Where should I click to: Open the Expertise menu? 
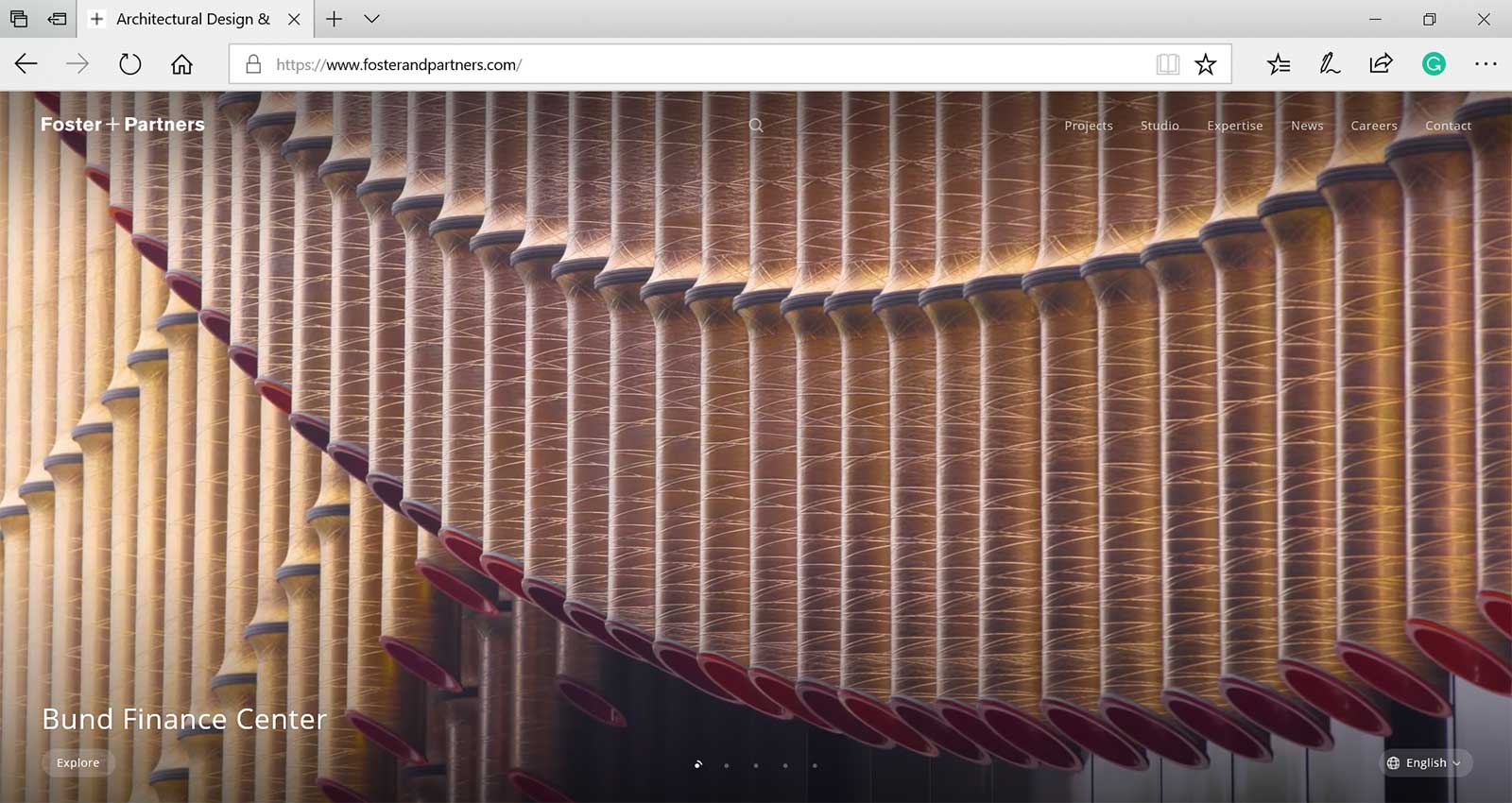[x=1234, y=126]
